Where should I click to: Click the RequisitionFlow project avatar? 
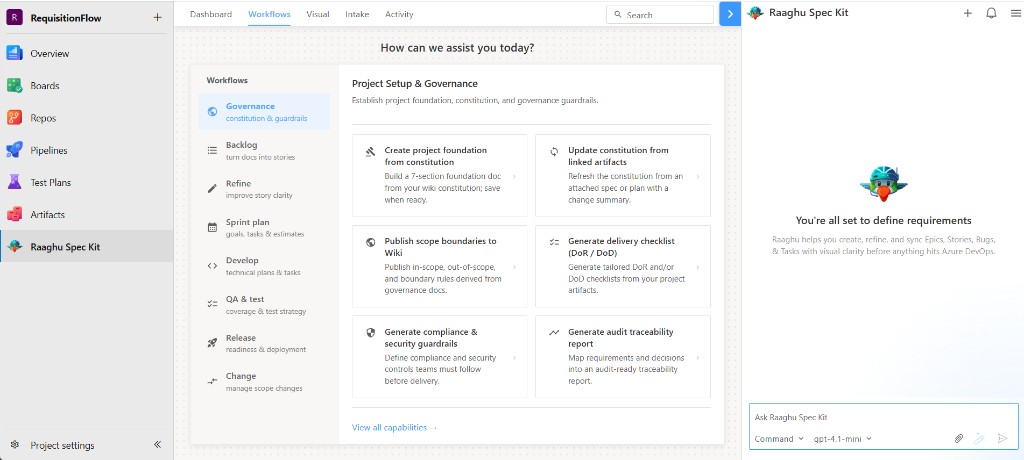click(x=14, y=18)
